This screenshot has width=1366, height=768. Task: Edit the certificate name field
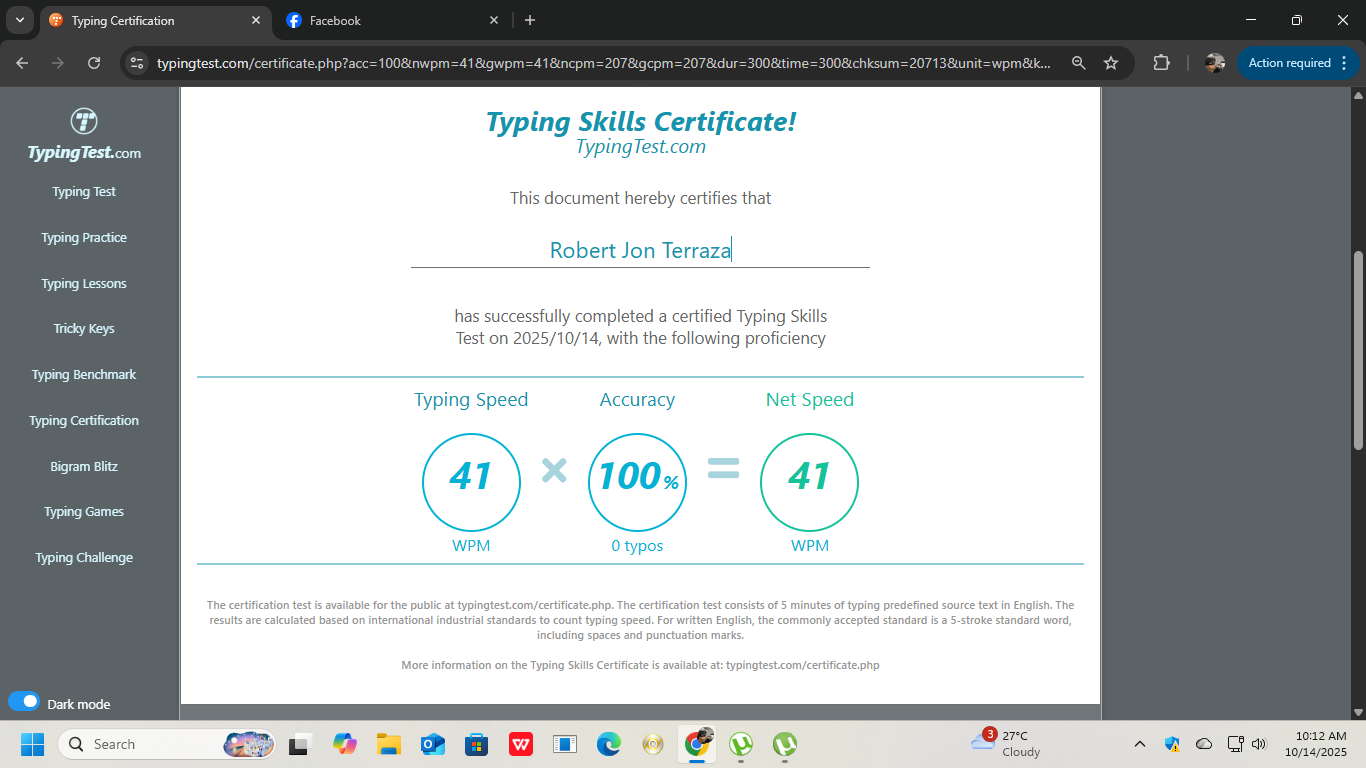point(640,250)
